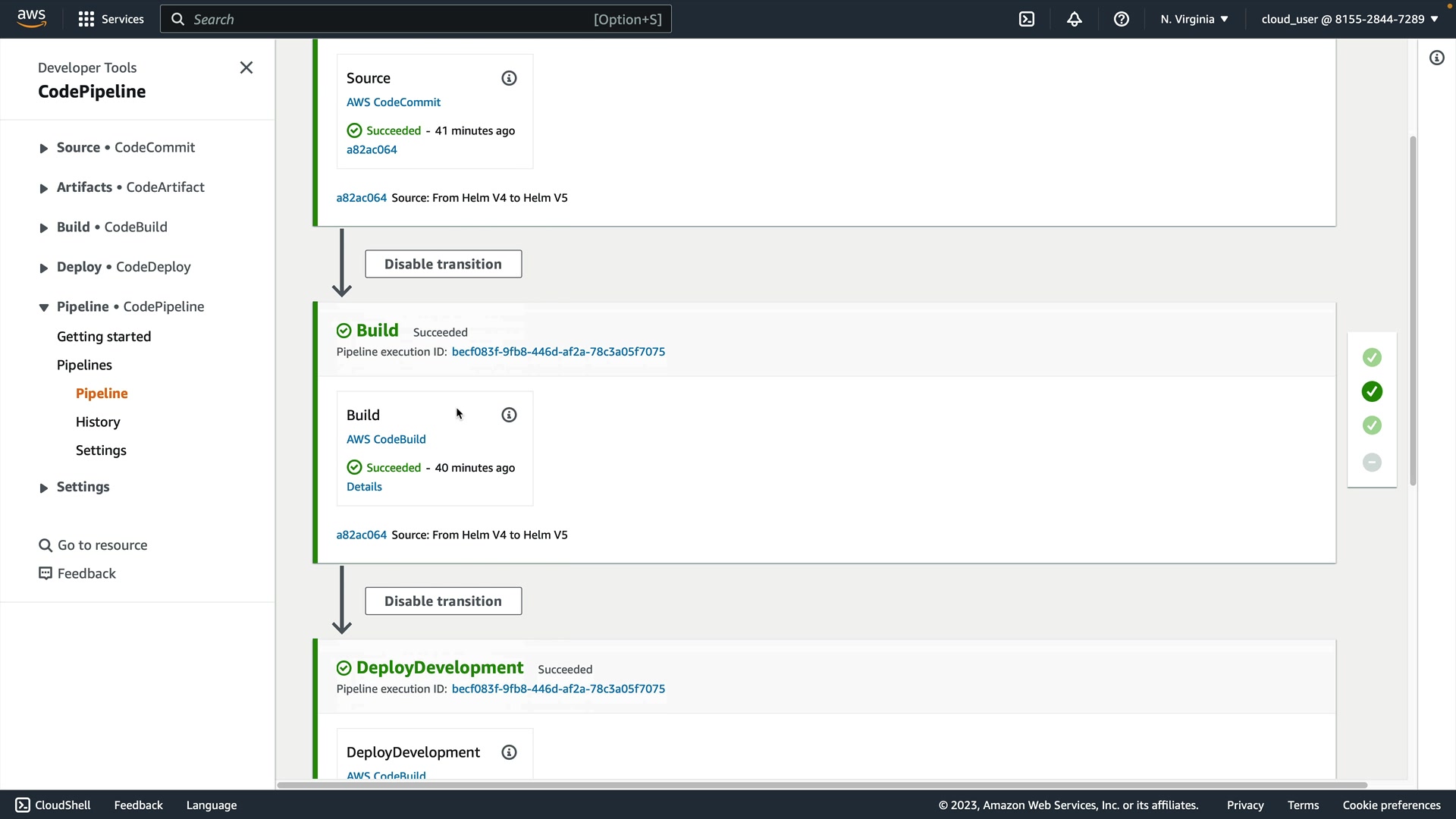Click the AWS logo home icon

(32, 19)
